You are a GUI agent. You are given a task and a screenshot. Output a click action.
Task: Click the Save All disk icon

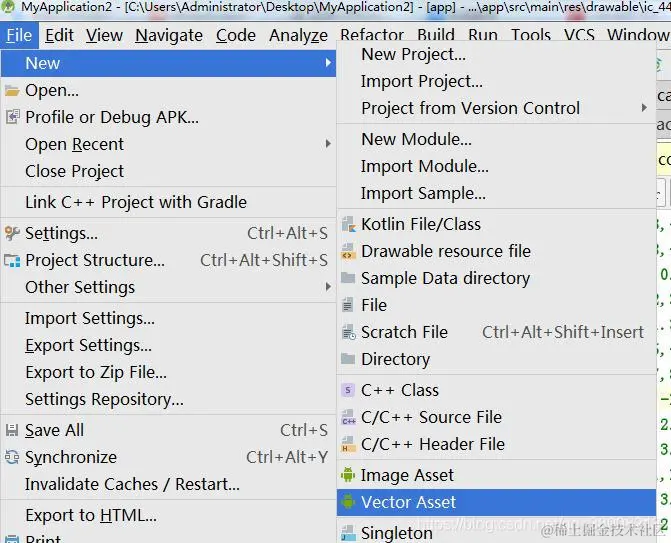(12, 430)
